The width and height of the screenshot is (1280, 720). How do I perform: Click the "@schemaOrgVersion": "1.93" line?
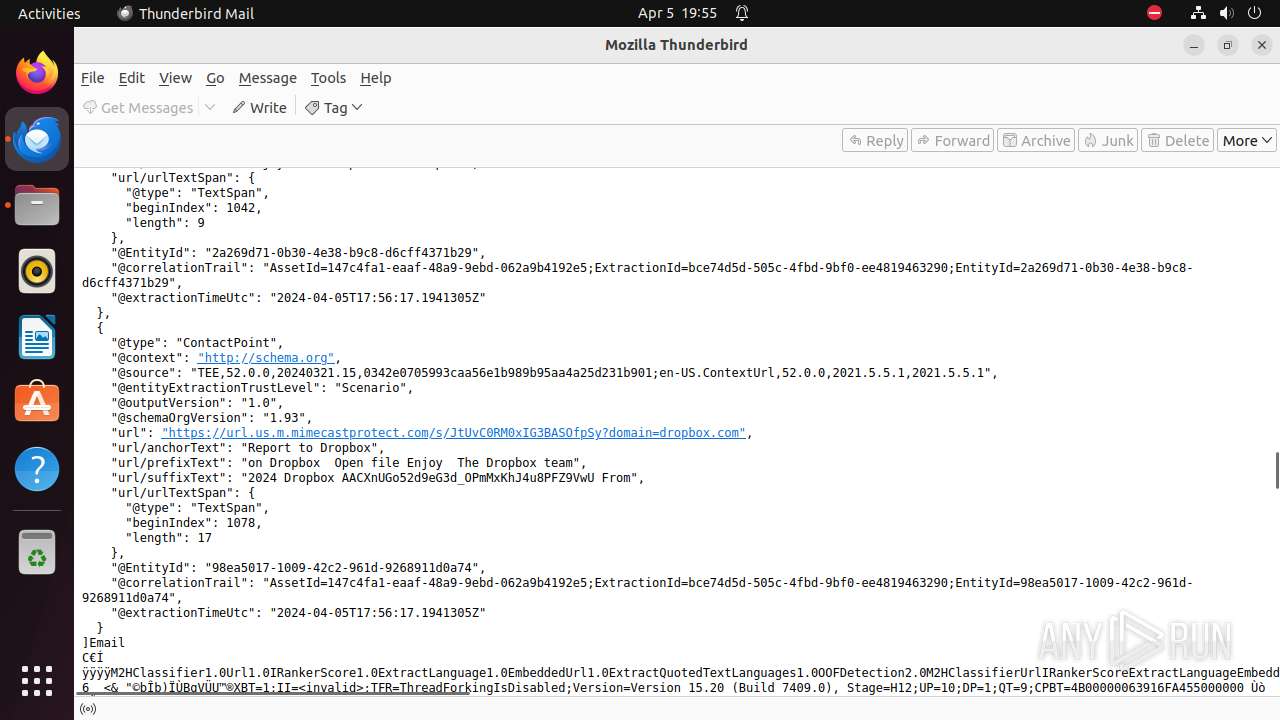[212, 417]
